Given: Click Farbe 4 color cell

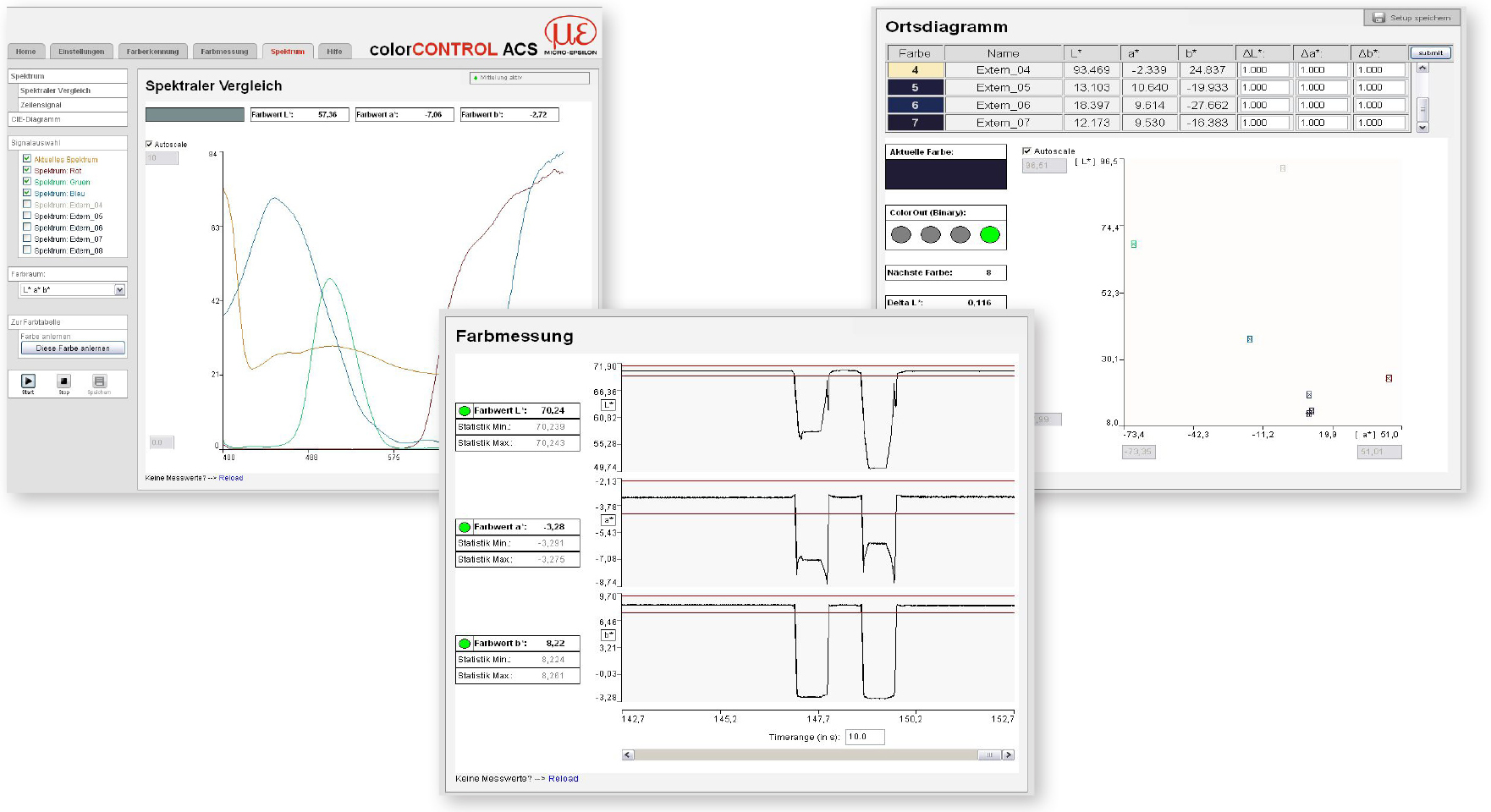Looking at the screenshot, I should [915, 70].
